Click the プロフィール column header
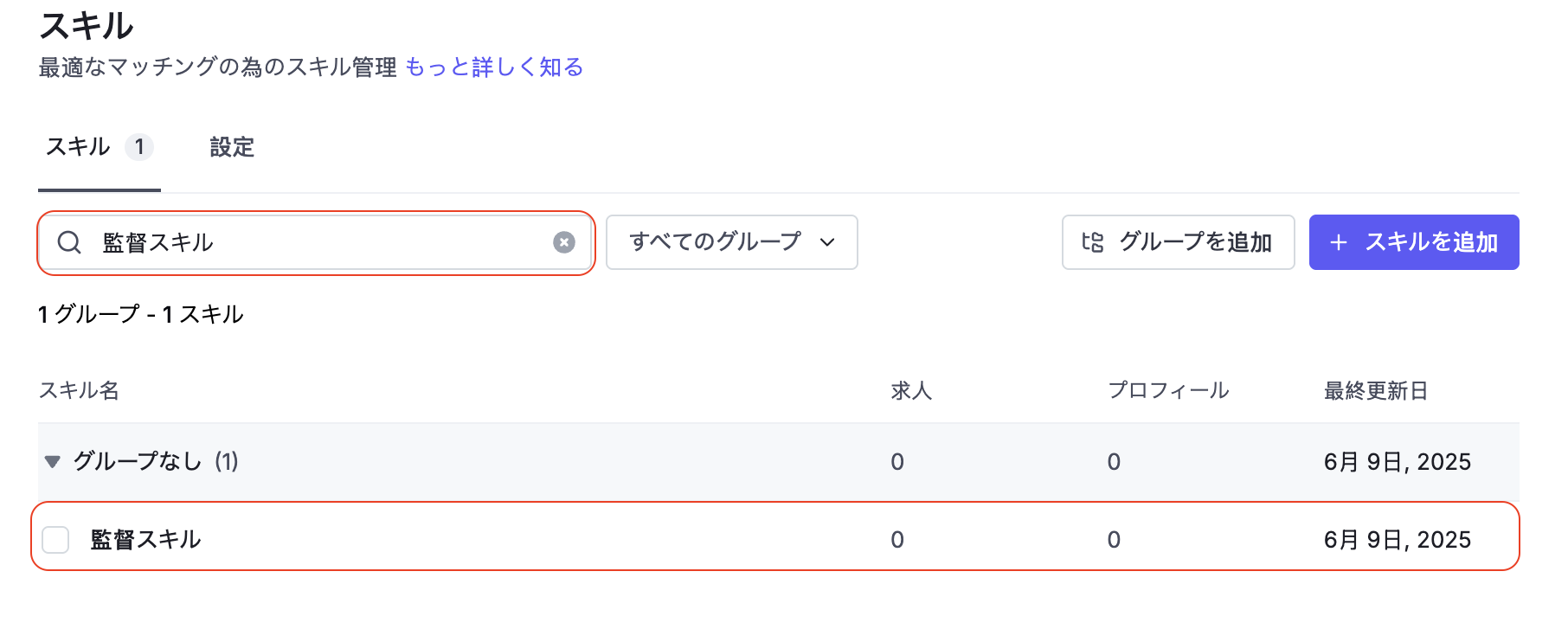This screenshot has width=1568, height=642. tap(1168, 390)
